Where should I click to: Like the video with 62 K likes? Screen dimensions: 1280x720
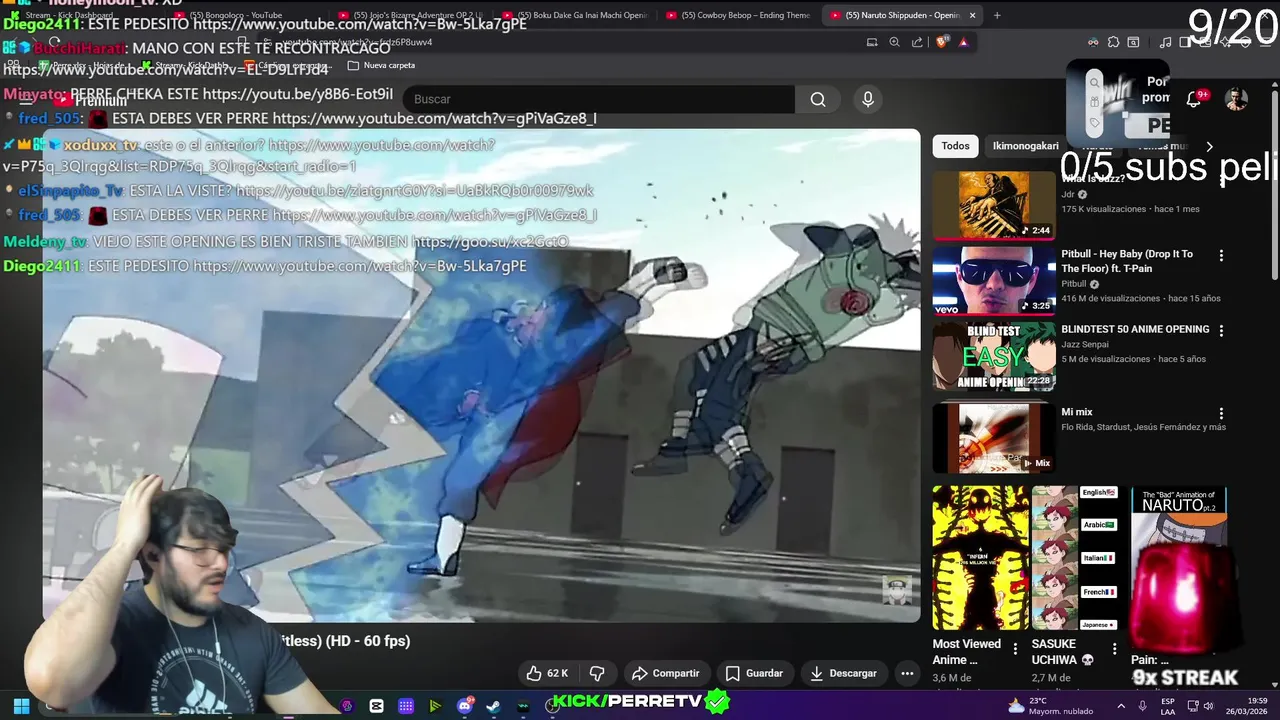point(548,673)
